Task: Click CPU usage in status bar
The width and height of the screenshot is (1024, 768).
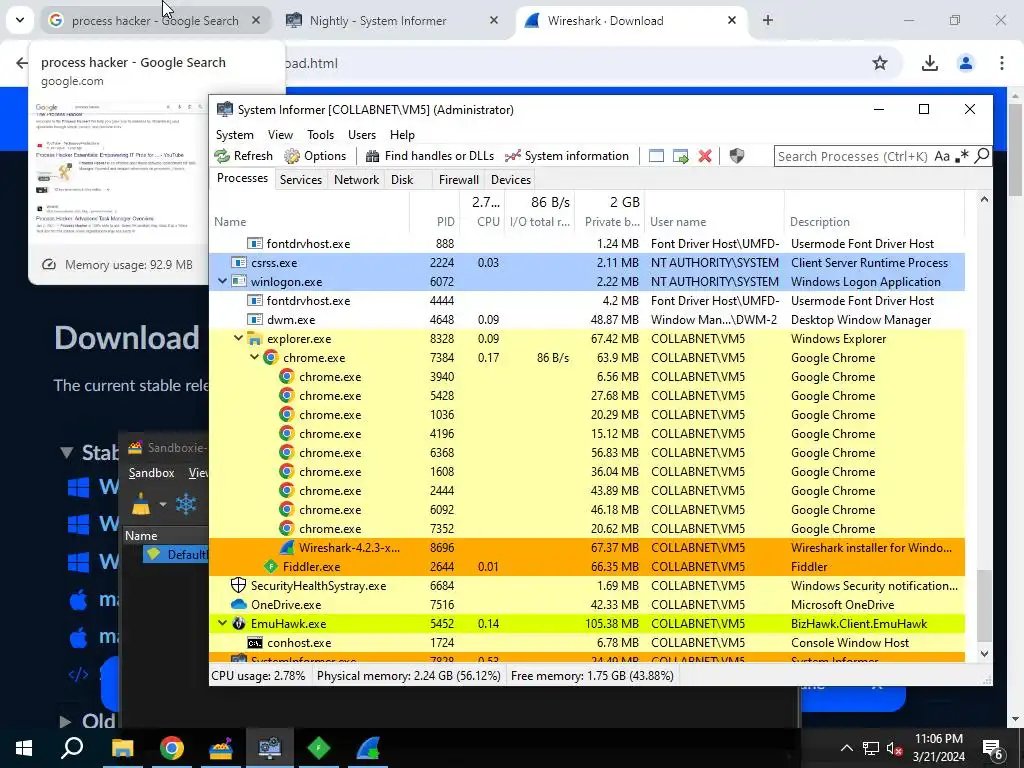Action: click(x=259, y=675)
